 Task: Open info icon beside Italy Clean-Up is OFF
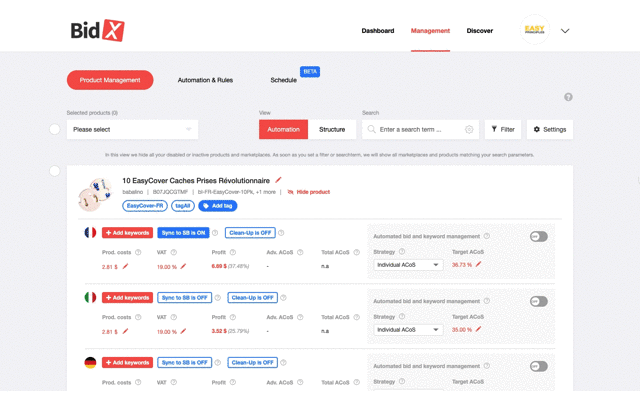coord(283,298)
